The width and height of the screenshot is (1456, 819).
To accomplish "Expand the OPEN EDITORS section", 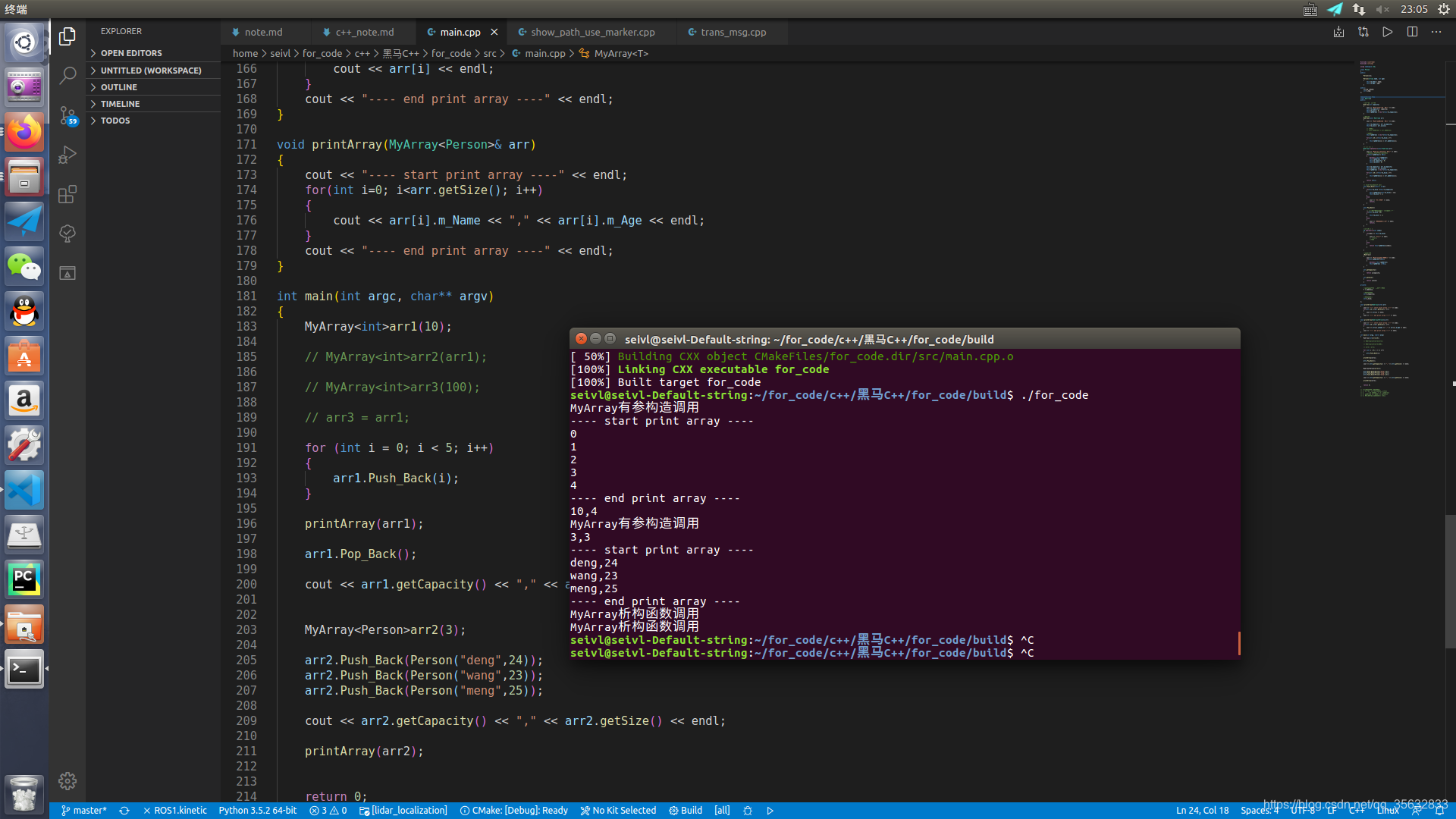I will pos(153,53).
